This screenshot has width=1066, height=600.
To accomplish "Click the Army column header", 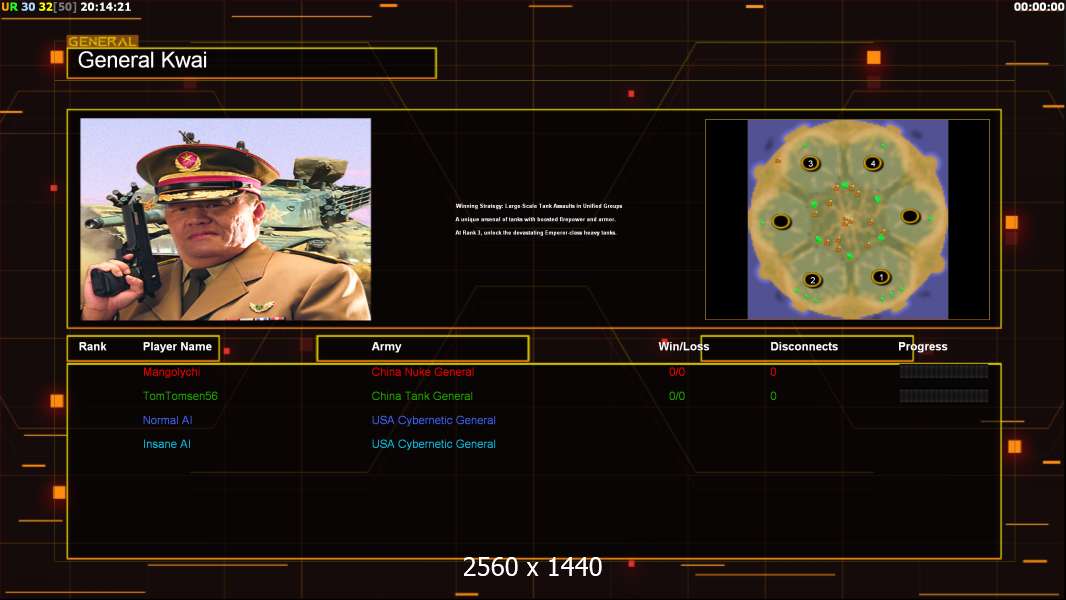I will point(386,347).
